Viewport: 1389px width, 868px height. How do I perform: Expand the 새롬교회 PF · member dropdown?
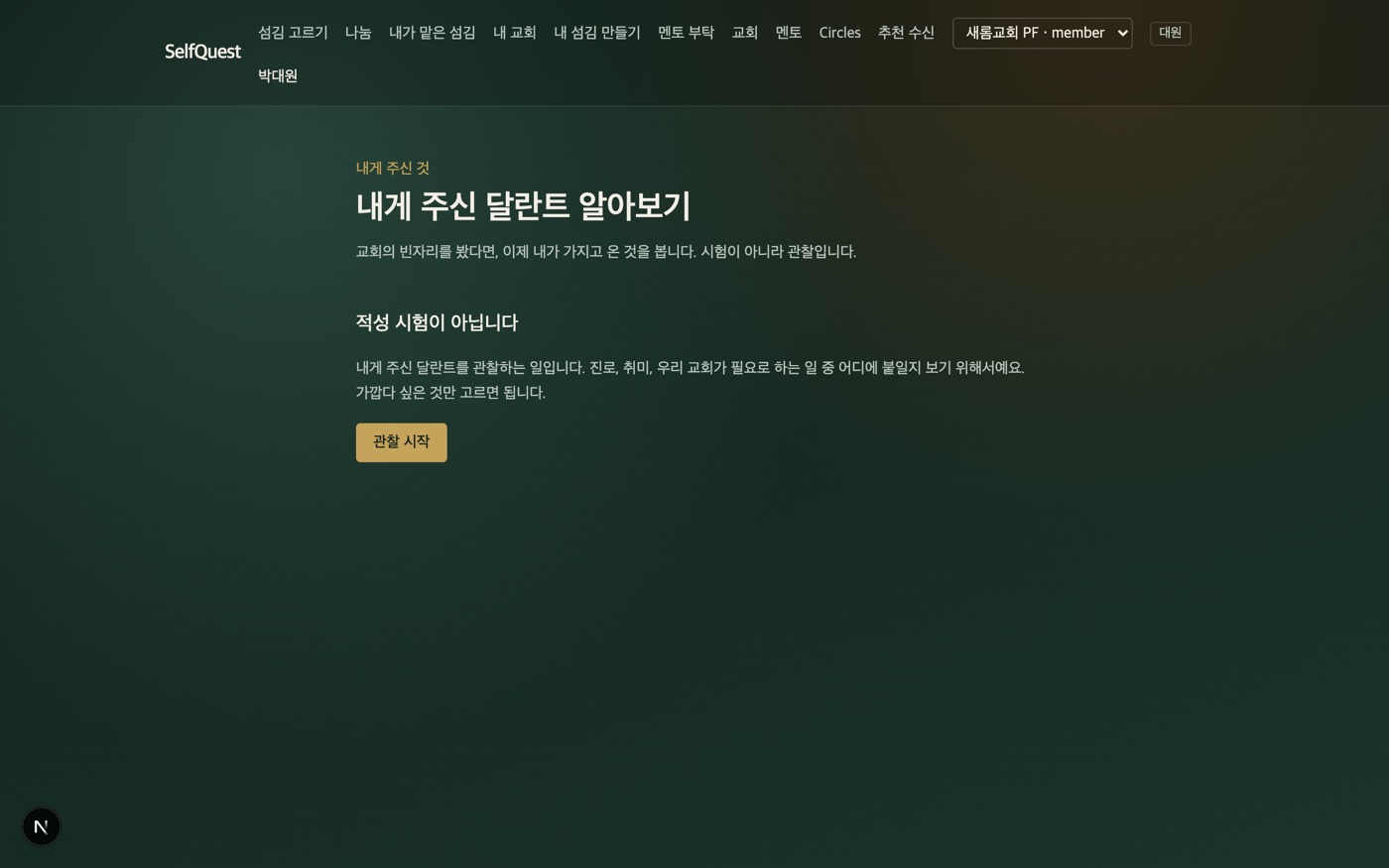click(x=1043, y=33)
